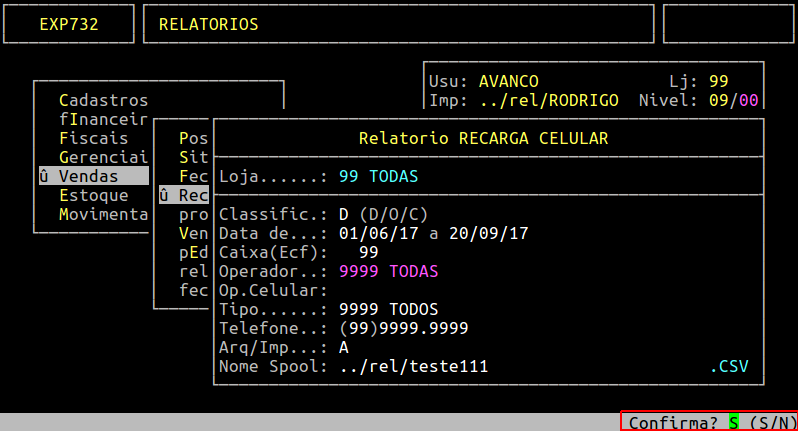Click the Arq/Imp field value A

click(x=344, y=347)
